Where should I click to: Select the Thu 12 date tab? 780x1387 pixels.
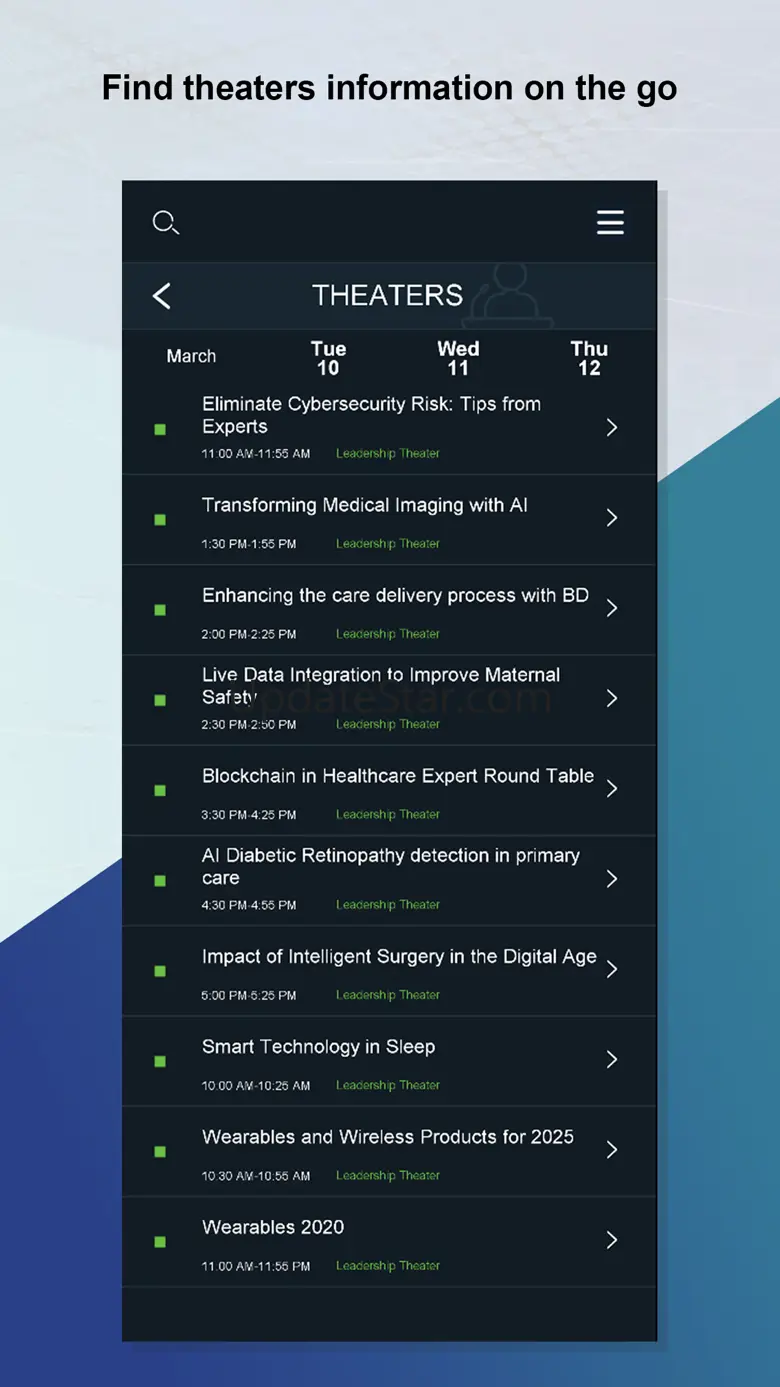point(589,358)
